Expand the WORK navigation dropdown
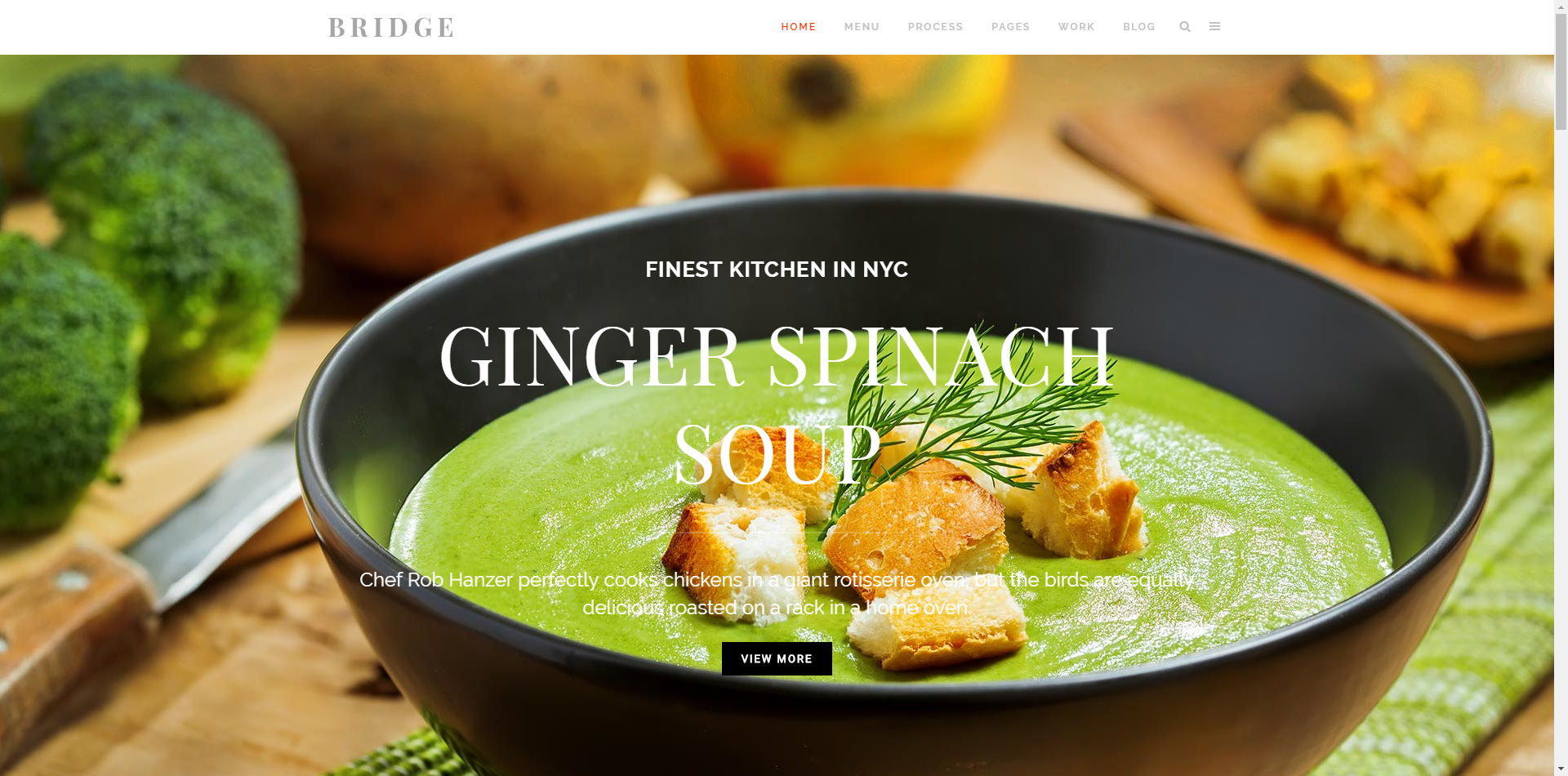This screenshot has width=1568, height=776. pyautogui.click(x=1076, y=27)
